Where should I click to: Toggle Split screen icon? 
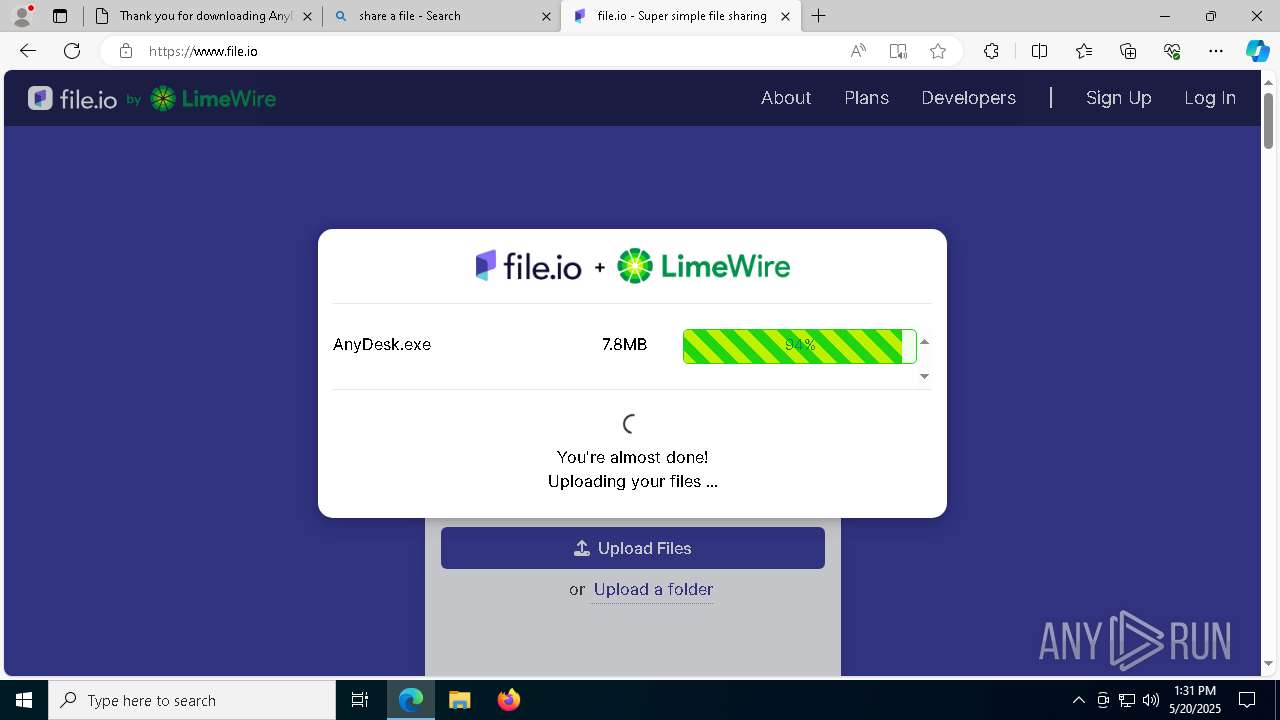click(x=1039, y=51)
